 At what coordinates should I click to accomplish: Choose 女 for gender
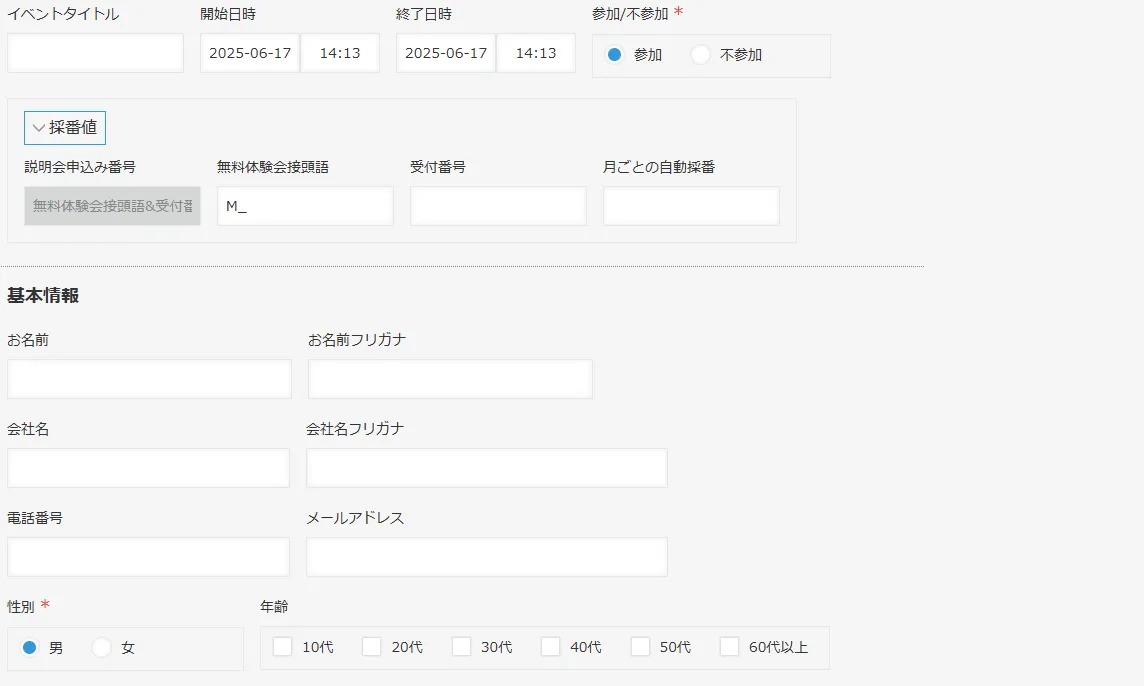(102, 648)
